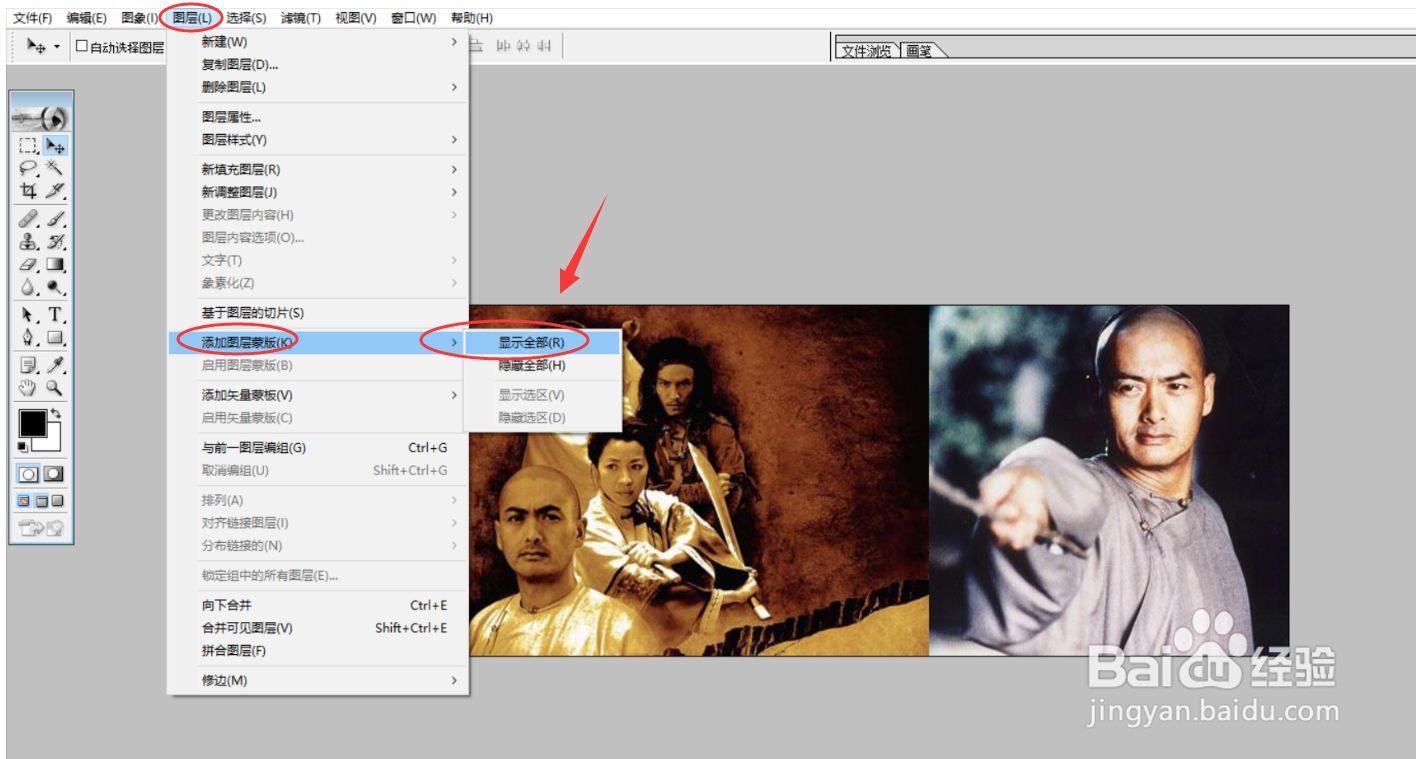
Task: Open 窗口(W) menu
Action: [x=413, y=18]
